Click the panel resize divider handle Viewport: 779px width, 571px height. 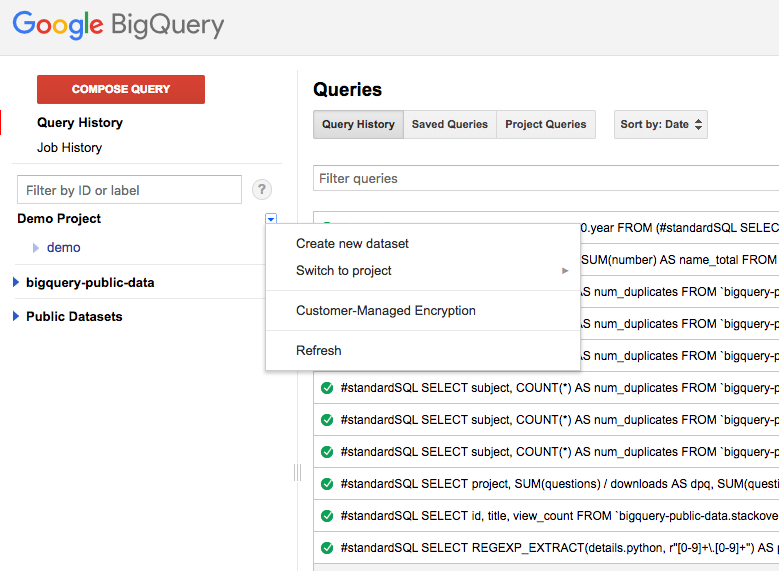(x=296, y=472)
